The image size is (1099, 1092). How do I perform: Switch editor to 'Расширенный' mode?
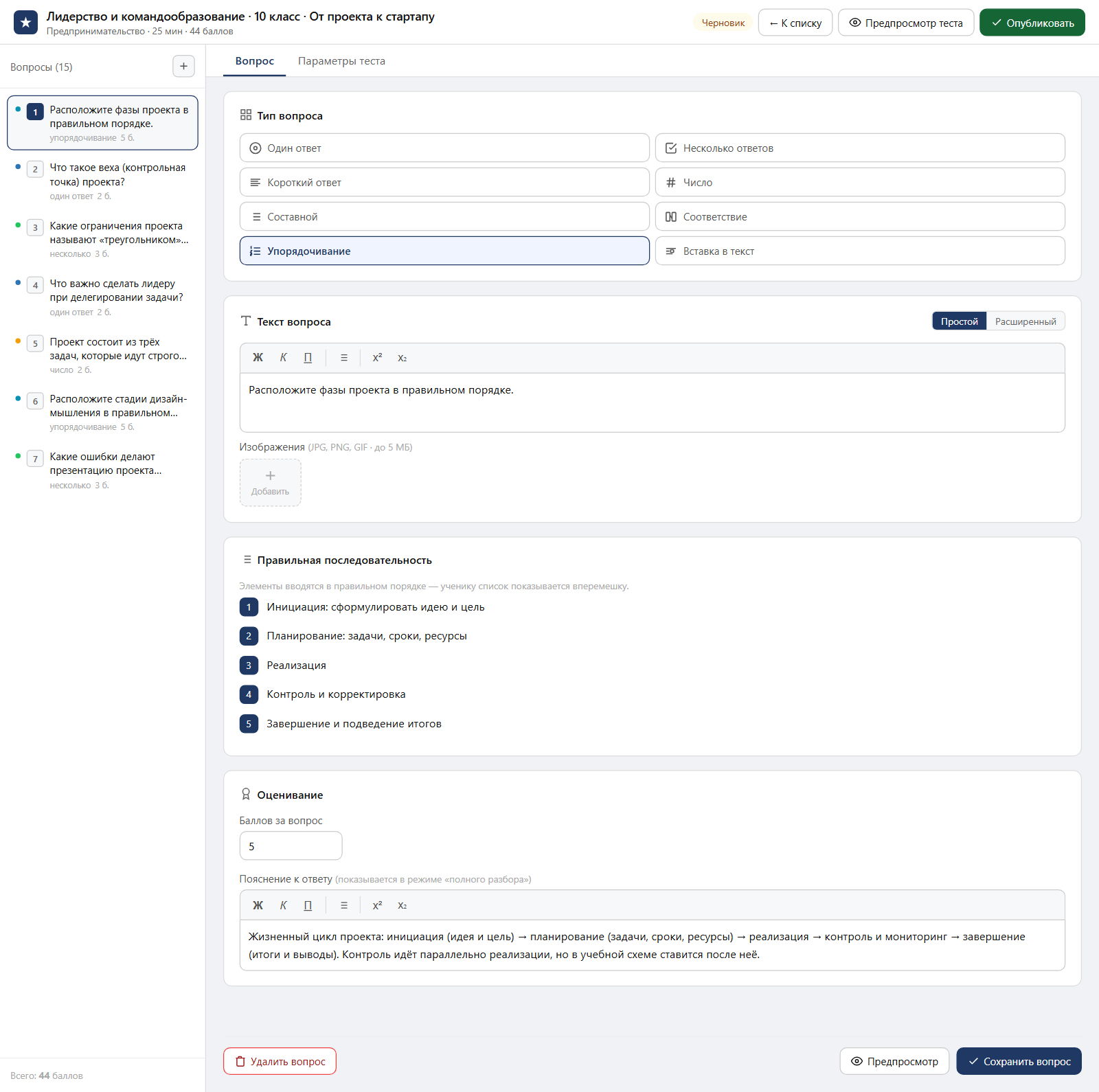point(1026,321)
